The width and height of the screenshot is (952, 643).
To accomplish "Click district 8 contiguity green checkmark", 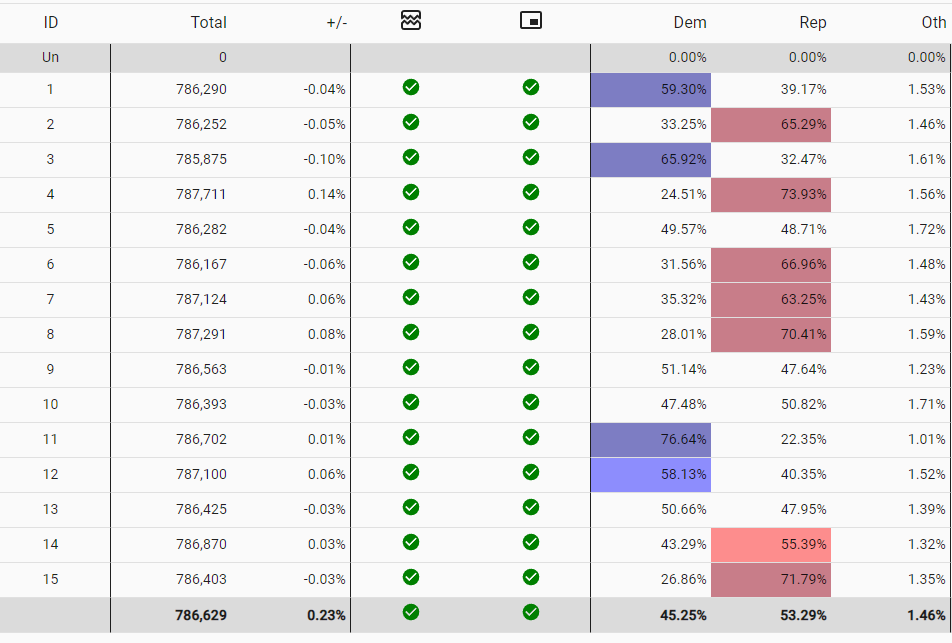I will point(411,332).
